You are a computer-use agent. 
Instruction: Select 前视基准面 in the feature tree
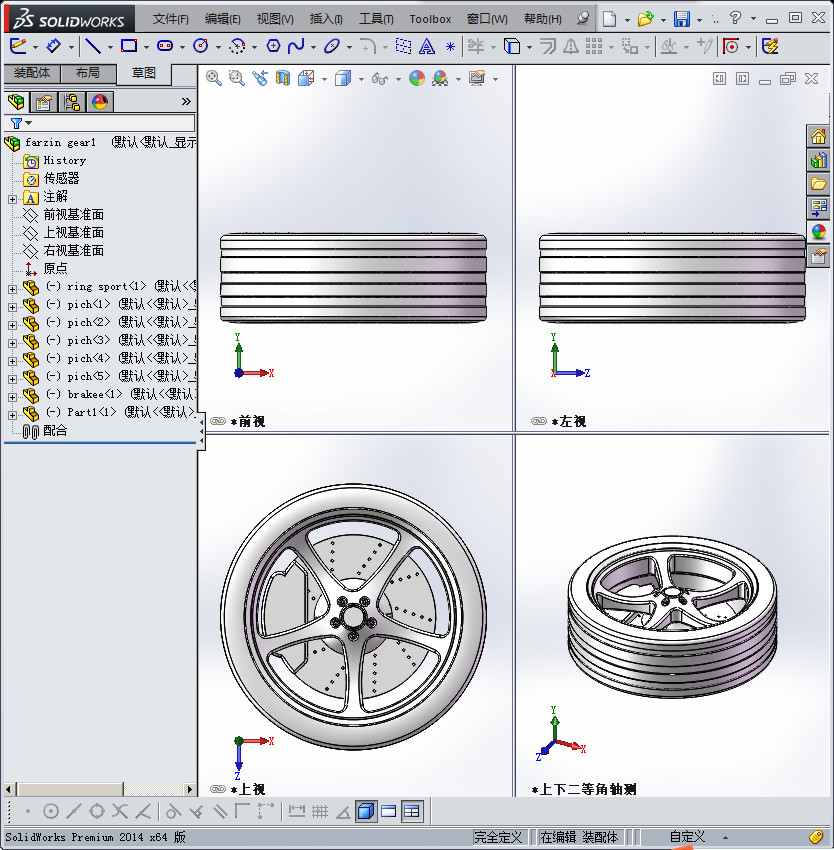pos(73,214)
